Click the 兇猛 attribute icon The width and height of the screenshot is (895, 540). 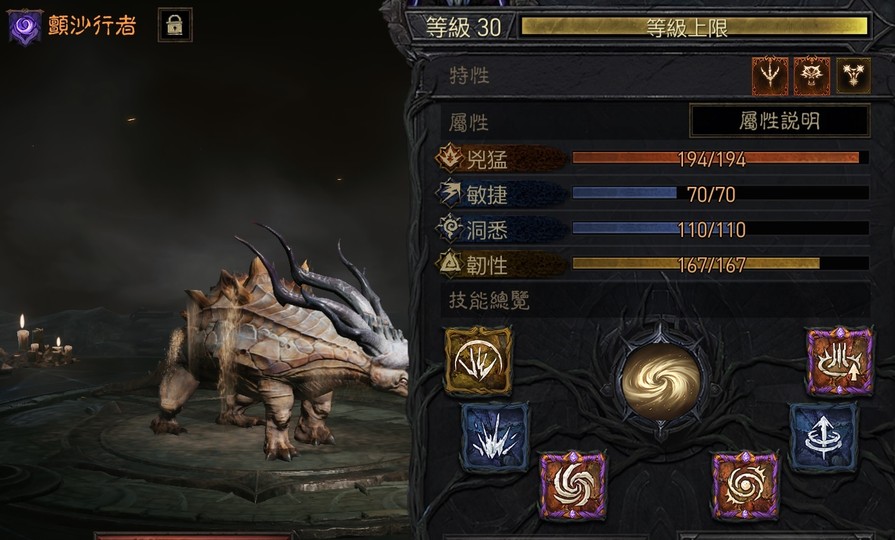(x=449, y=158)
